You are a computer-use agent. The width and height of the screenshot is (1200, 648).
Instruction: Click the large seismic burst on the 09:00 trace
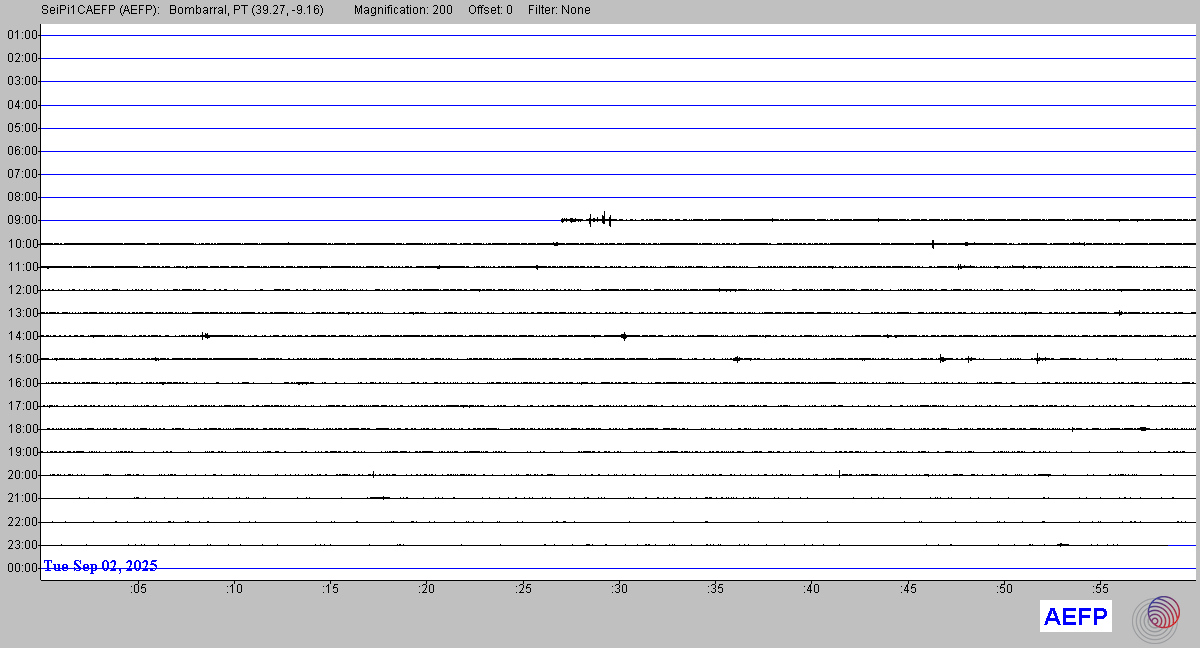[x=603, y=219]
